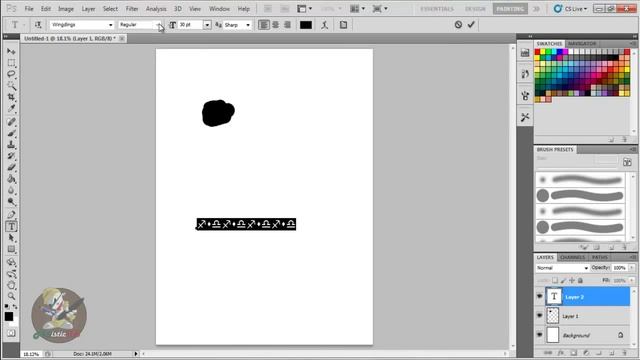This screenshot has width=640, height=360.
Task: Open CS Live dropdown
Action: pos(570,9)
